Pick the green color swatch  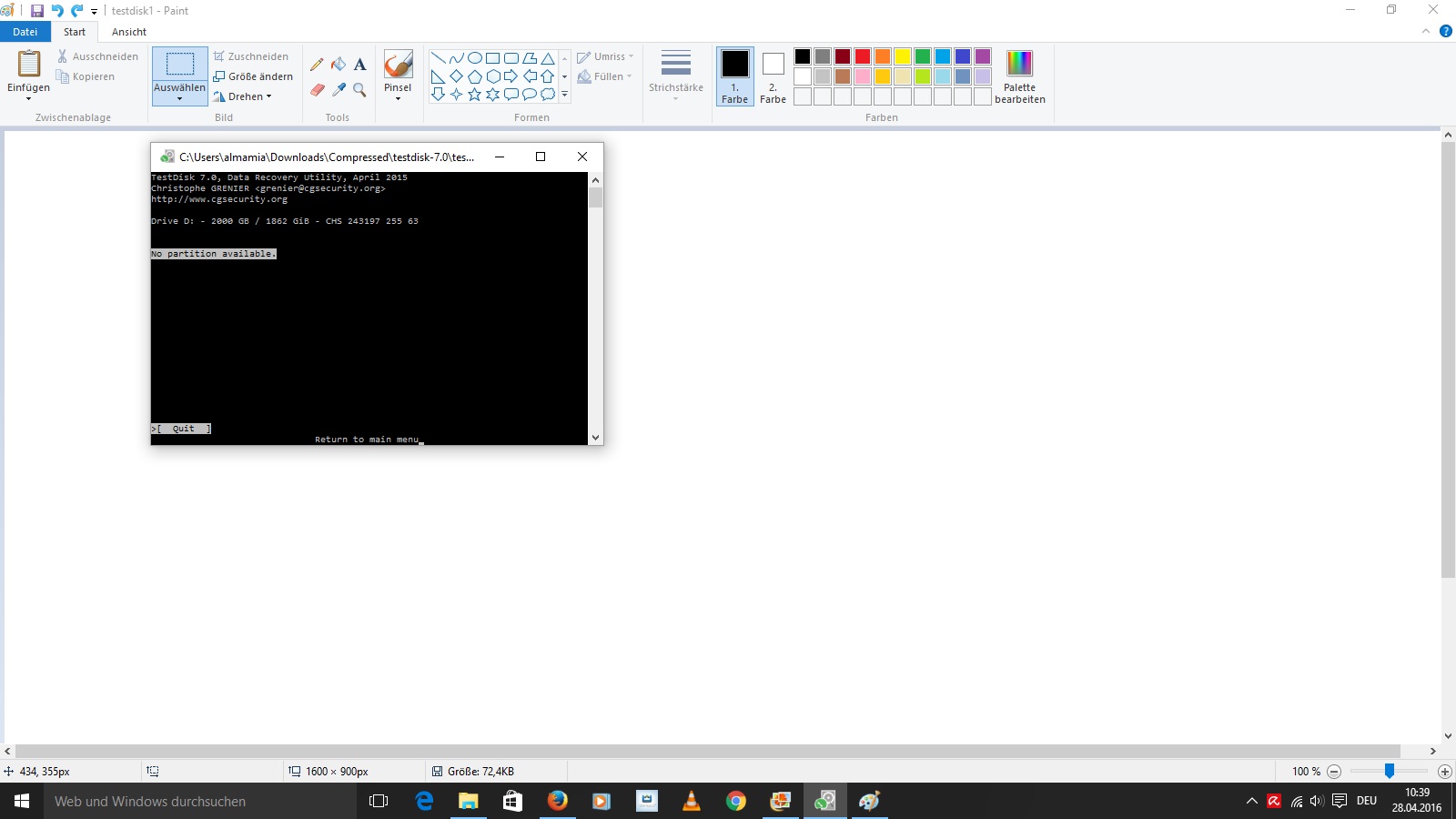point(923,56)
